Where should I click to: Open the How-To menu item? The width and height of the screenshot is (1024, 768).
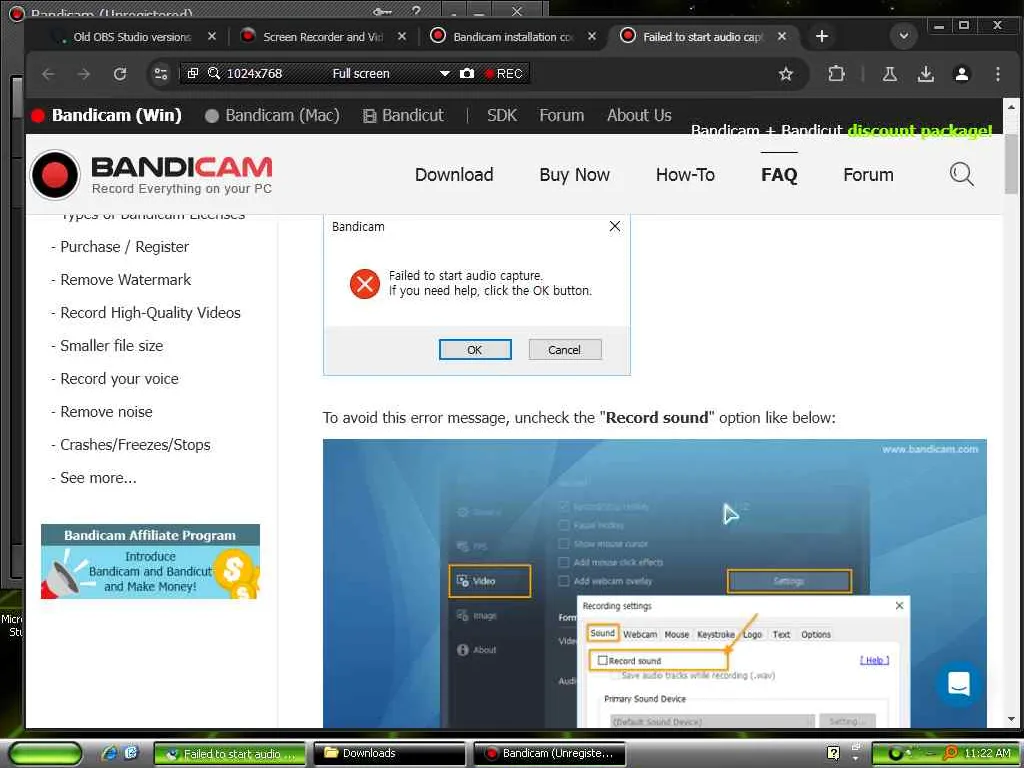[685, 175]
